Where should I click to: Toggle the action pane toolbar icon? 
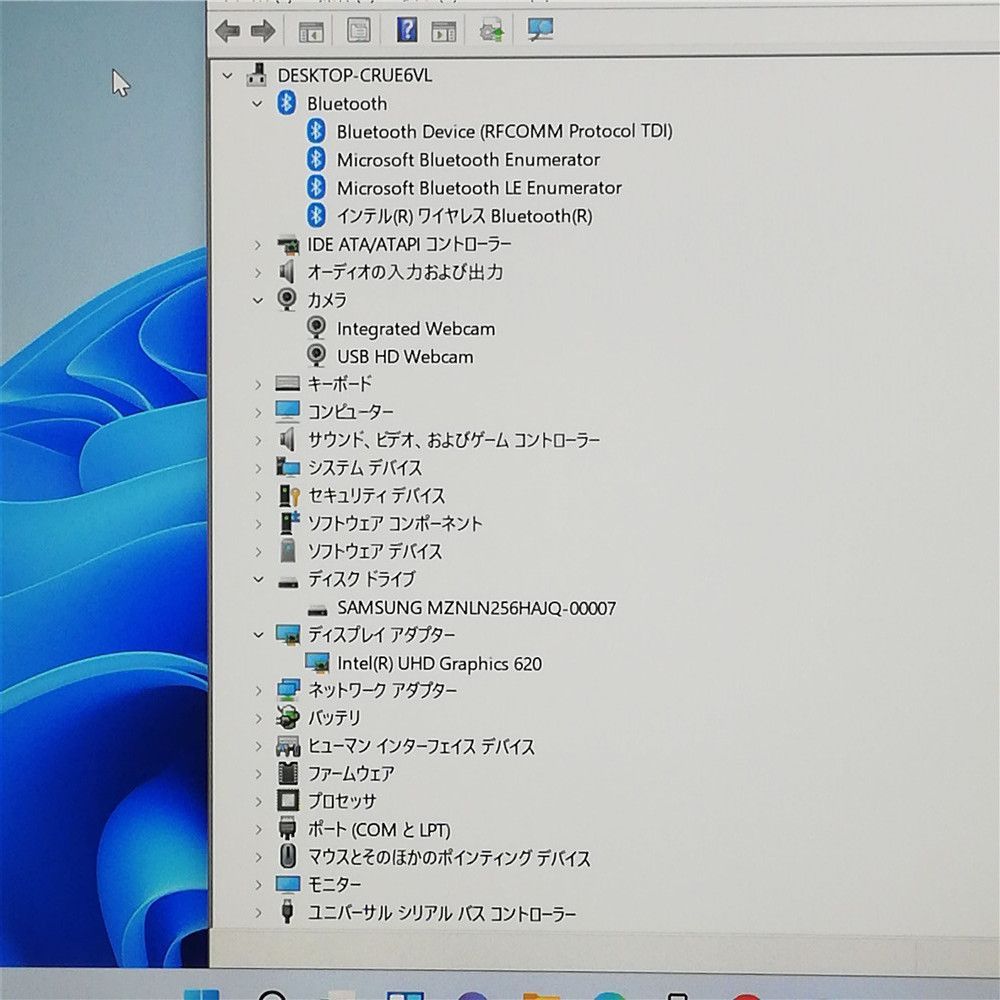(x=444, y=31)
